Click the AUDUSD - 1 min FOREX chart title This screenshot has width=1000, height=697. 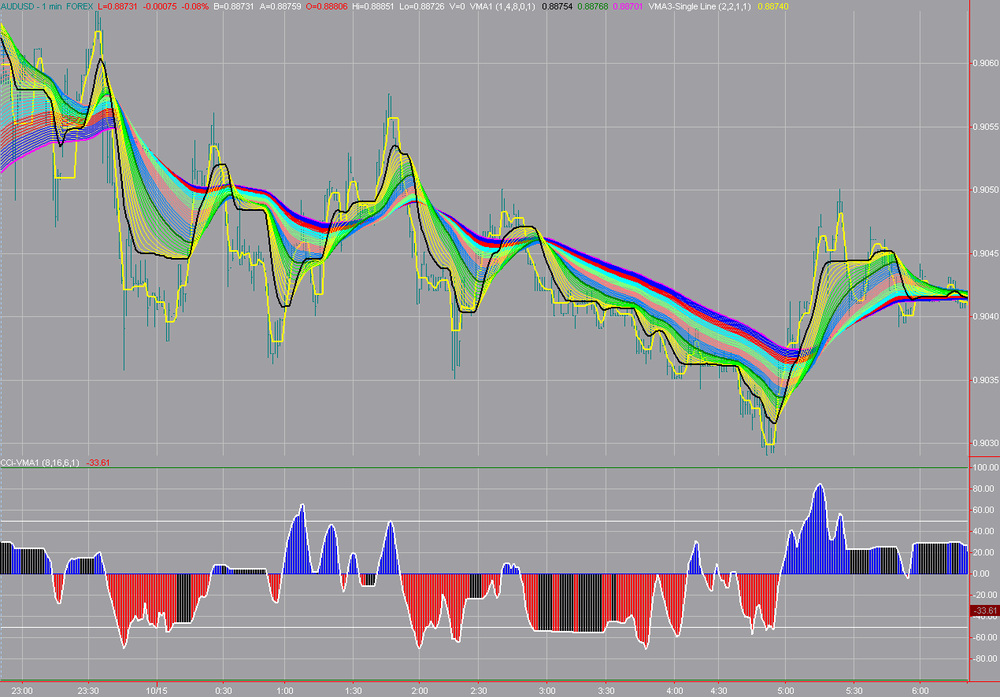[x=47, y=6]
